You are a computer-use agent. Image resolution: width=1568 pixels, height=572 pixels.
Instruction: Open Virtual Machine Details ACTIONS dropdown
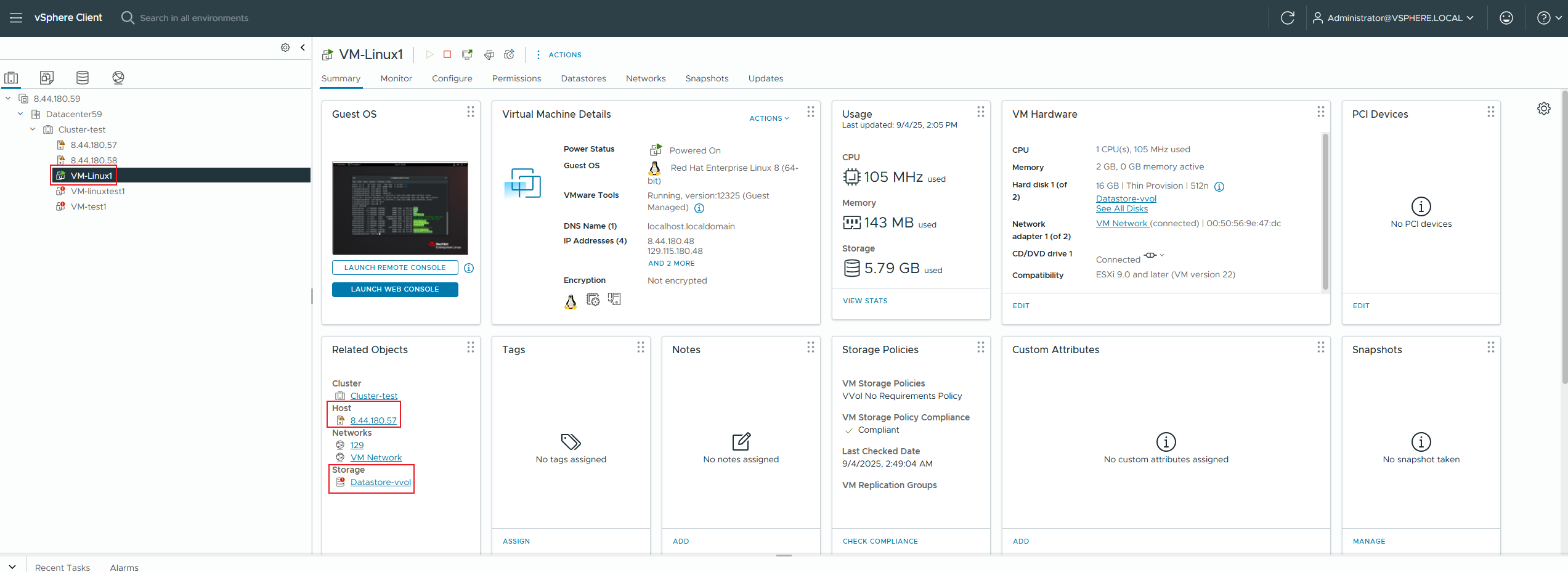click(769, 118)
